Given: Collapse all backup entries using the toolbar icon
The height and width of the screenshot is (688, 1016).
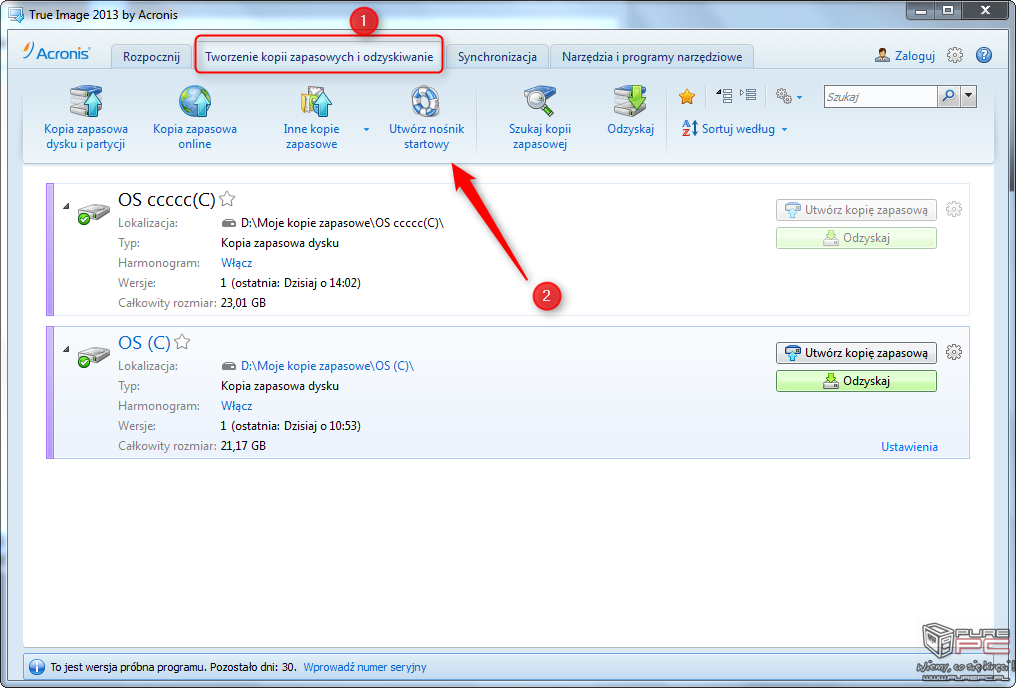Looking at the screenshot, I should pyautogui.click(x=724, y=96).
